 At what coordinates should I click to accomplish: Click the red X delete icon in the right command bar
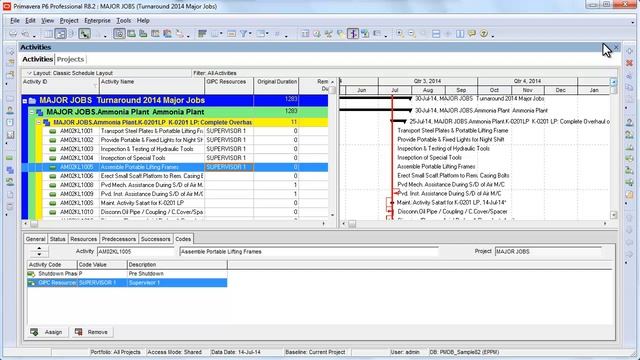[x=629, y=63]
